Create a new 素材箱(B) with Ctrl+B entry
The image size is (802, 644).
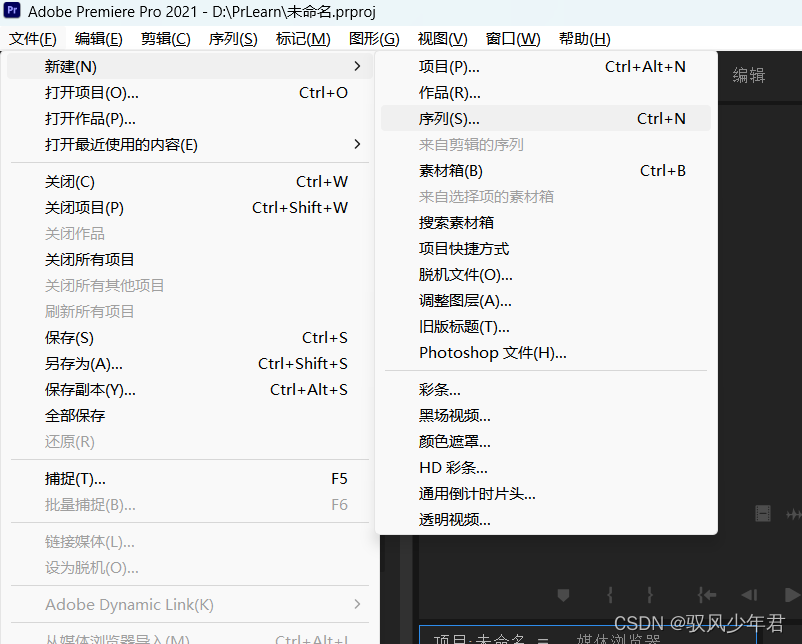click(x=546, y=171)
